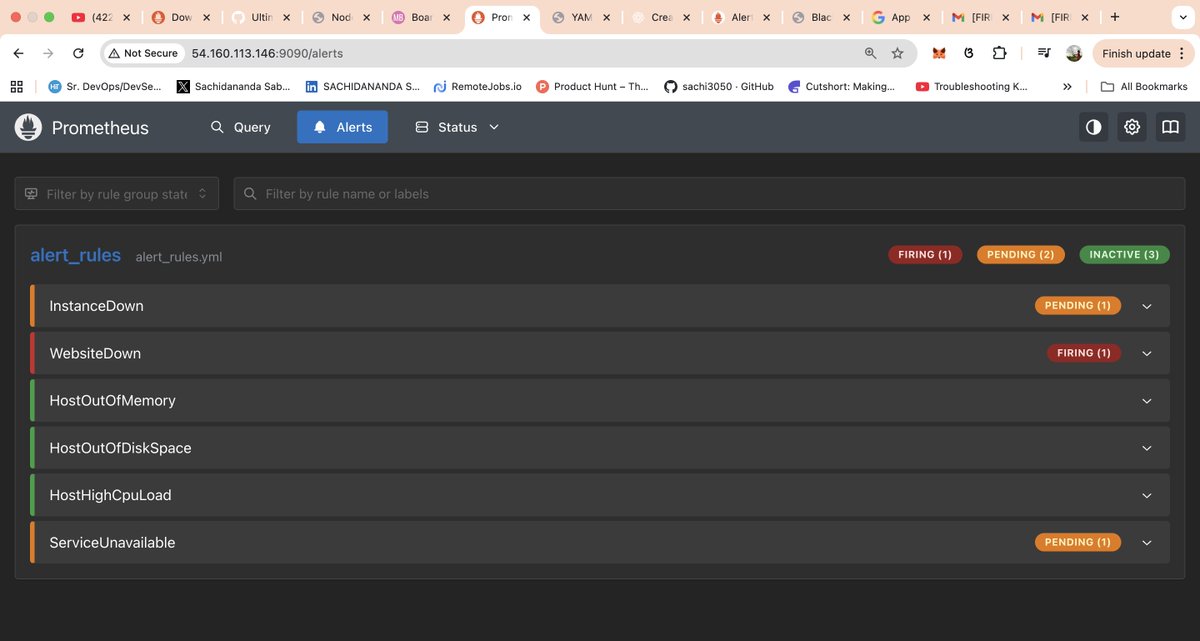
Task: Open the Product Hunt bookmark
Action: [593, 87]
